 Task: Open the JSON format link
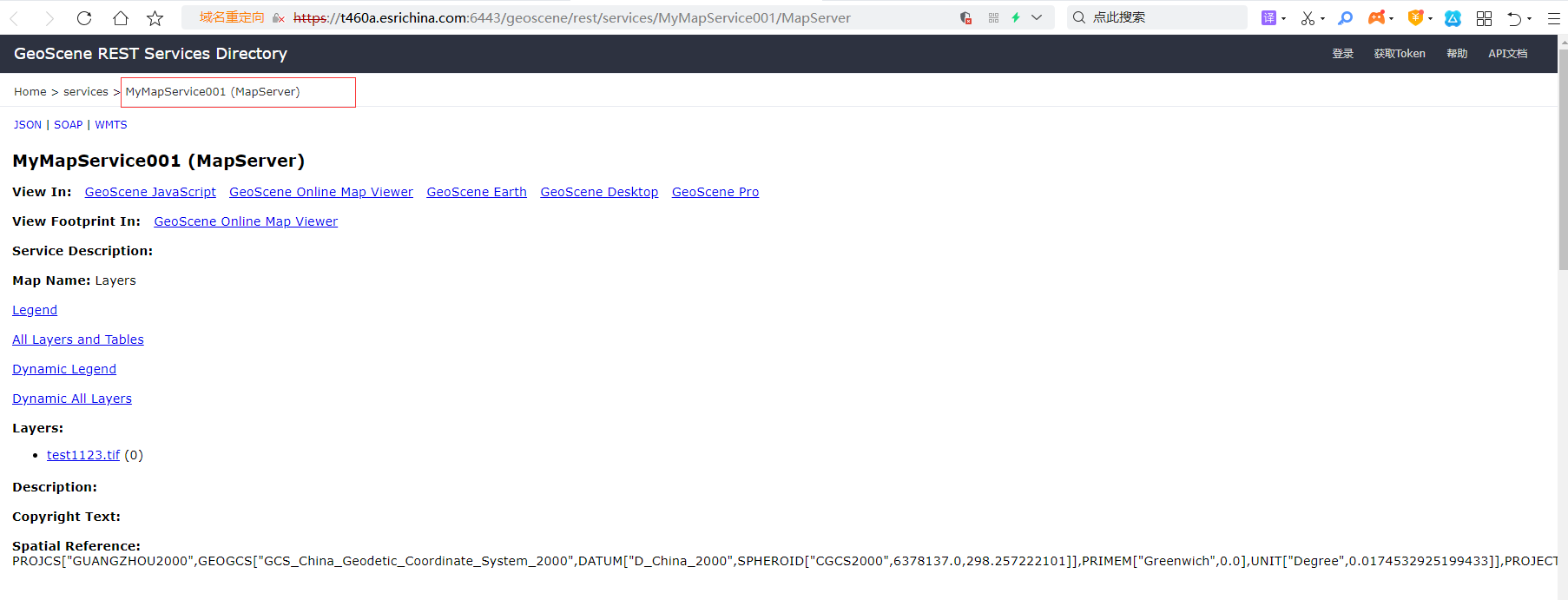pos(28,125)
